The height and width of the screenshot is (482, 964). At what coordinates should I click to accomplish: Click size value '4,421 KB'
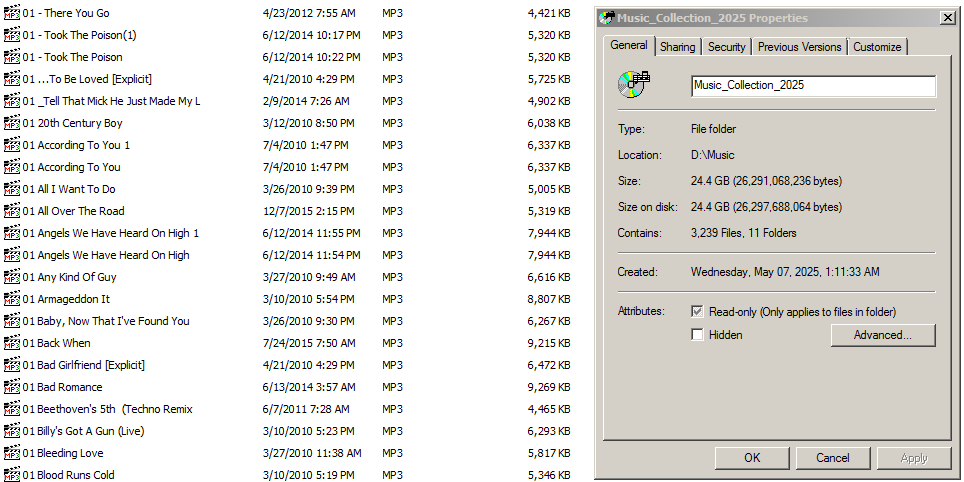pyautogui.click(x=548, y=13)
